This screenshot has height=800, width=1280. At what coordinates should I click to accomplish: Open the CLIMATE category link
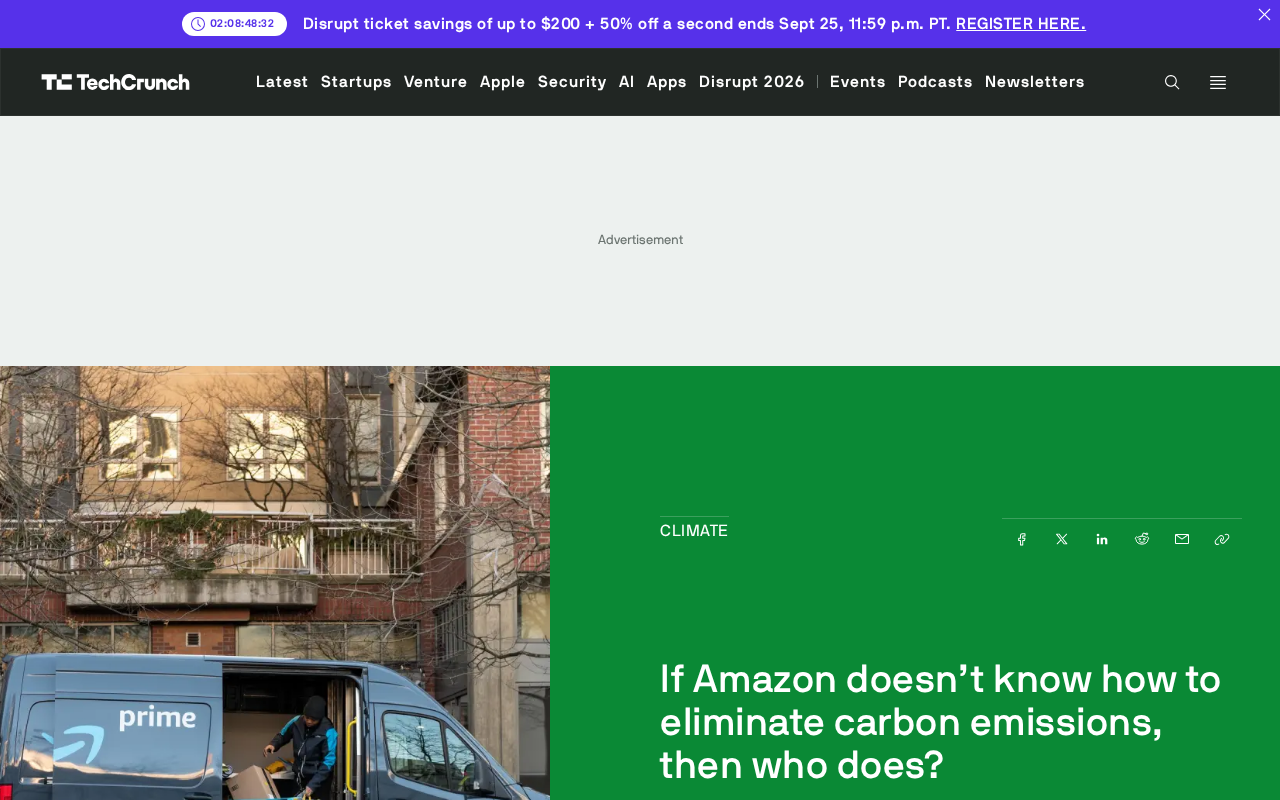(x=694, y=530)
